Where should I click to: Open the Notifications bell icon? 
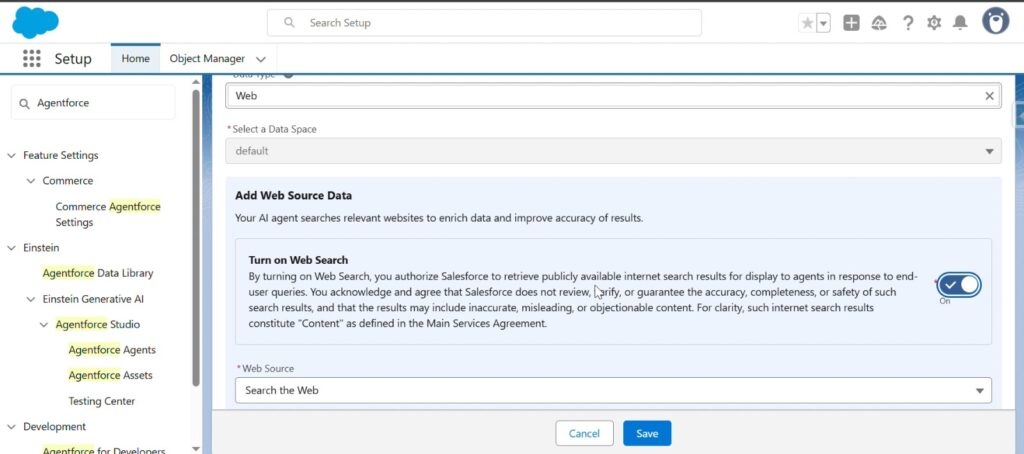point(960,24)
